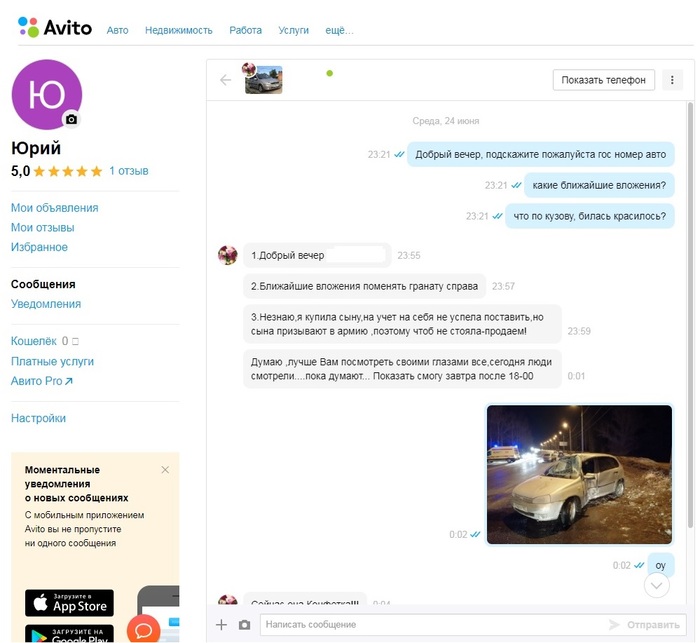Click the plus attachment icon

point(222,625)
